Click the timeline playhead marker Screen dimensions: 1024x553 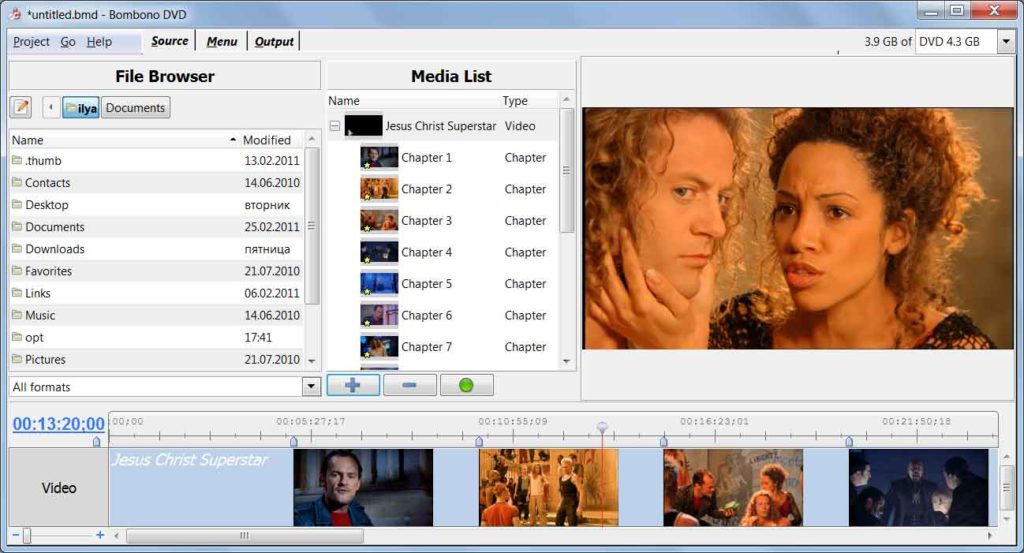point(602,428)
